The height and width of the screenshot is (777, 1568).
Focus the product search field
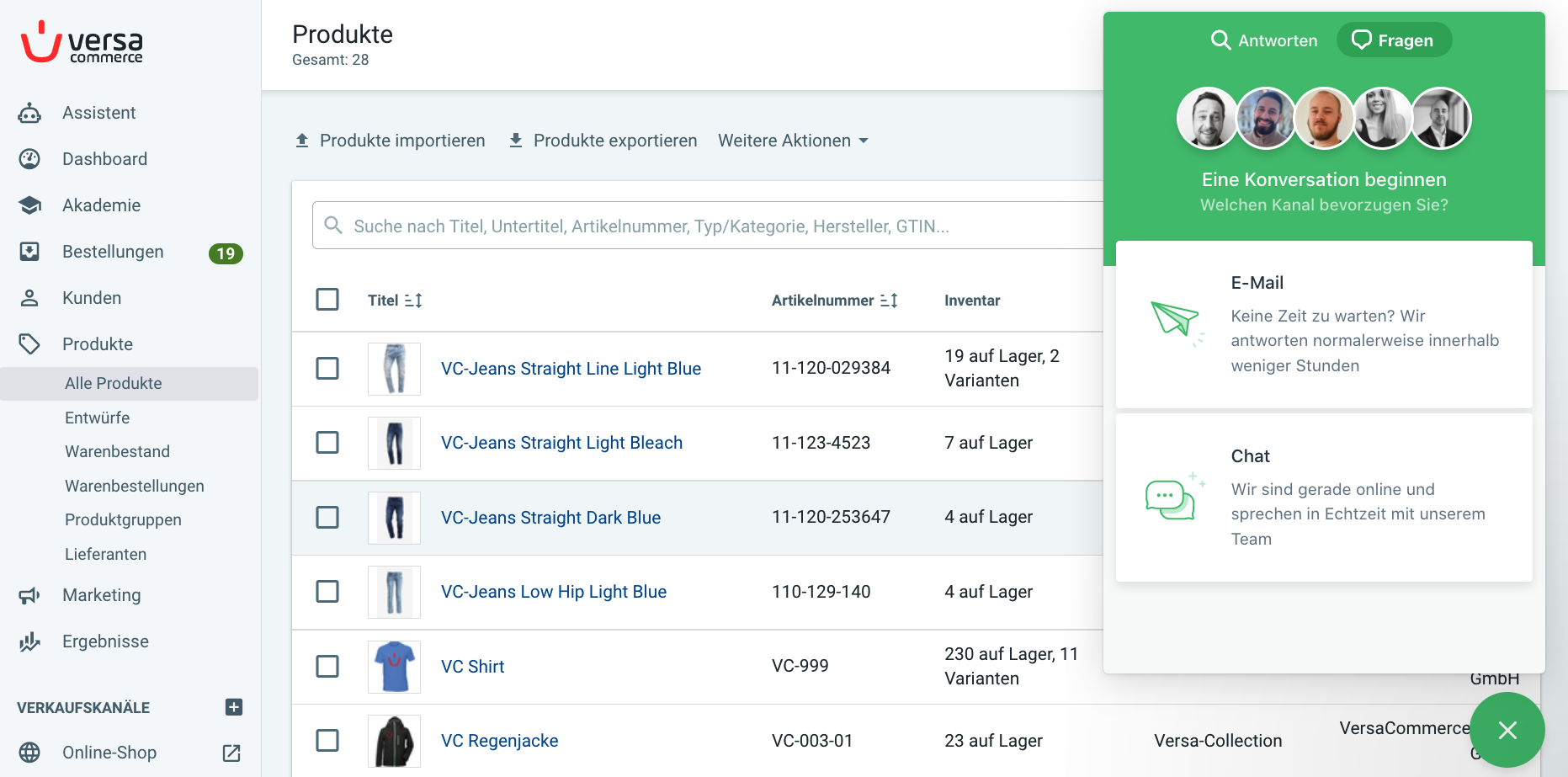[x=707, y=226]
